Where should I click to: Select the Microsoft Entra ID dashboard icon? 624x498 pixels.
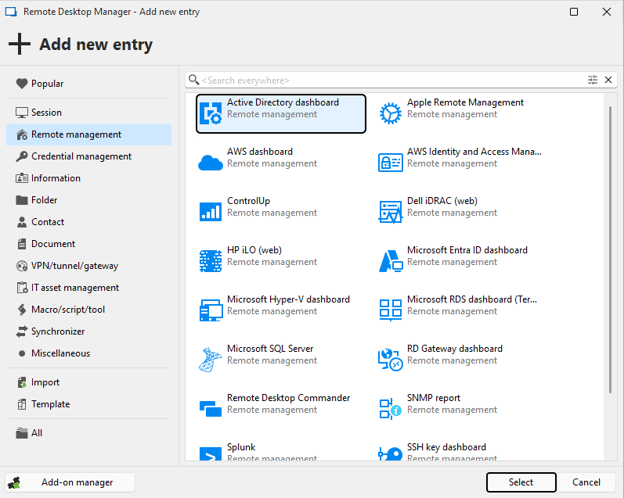click(x=390, y=260)
